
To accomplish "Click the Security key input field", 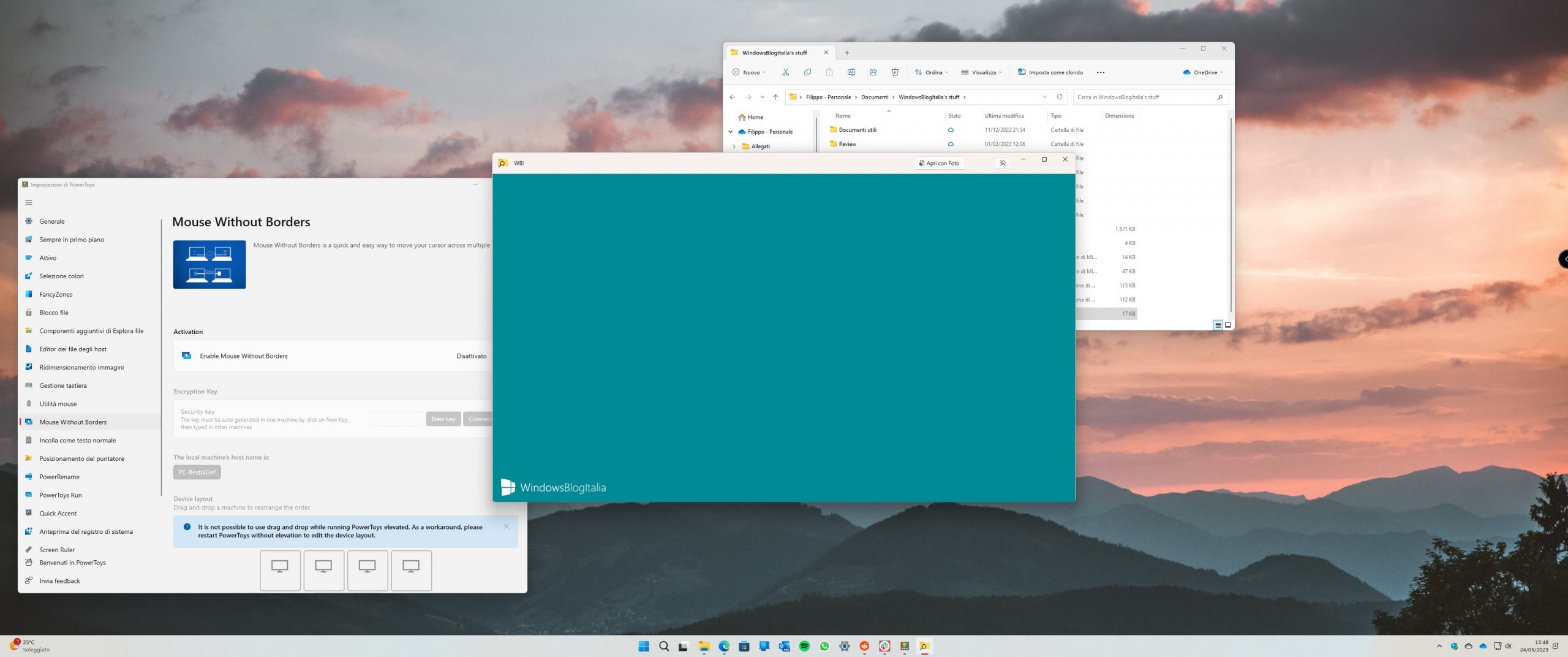I will pos(396,419).
